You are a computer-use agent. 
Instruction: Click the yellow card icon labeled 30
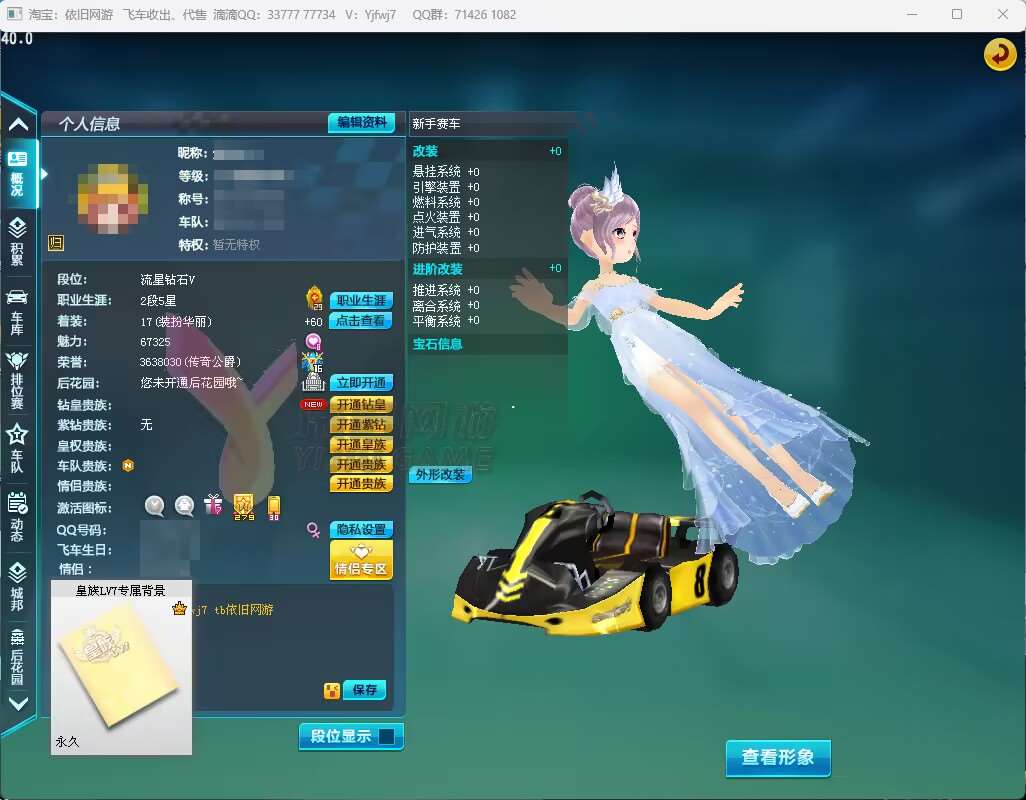(x=274, y=508)
